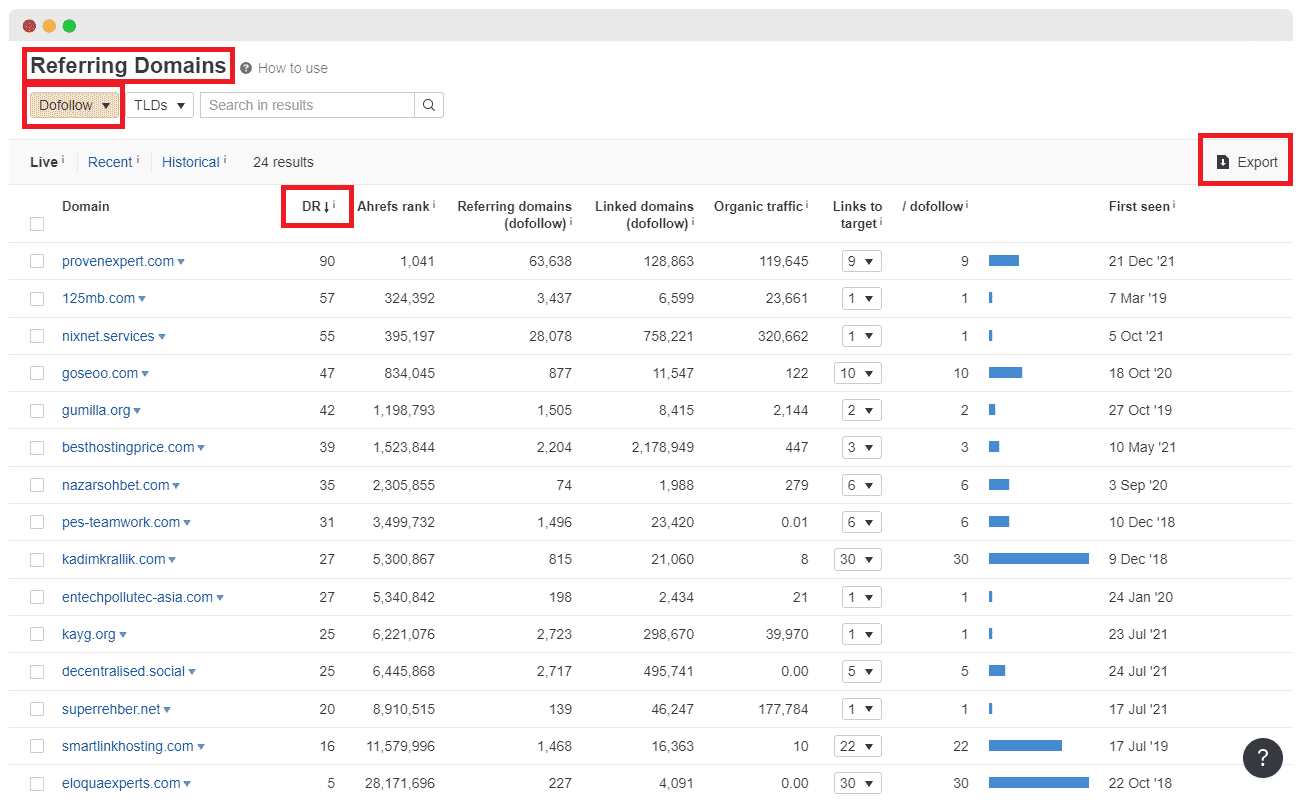The image size is (1302, 803).
Task: Expand links-to-target dropdown for kadimkrallik.com
Action: 858,559
